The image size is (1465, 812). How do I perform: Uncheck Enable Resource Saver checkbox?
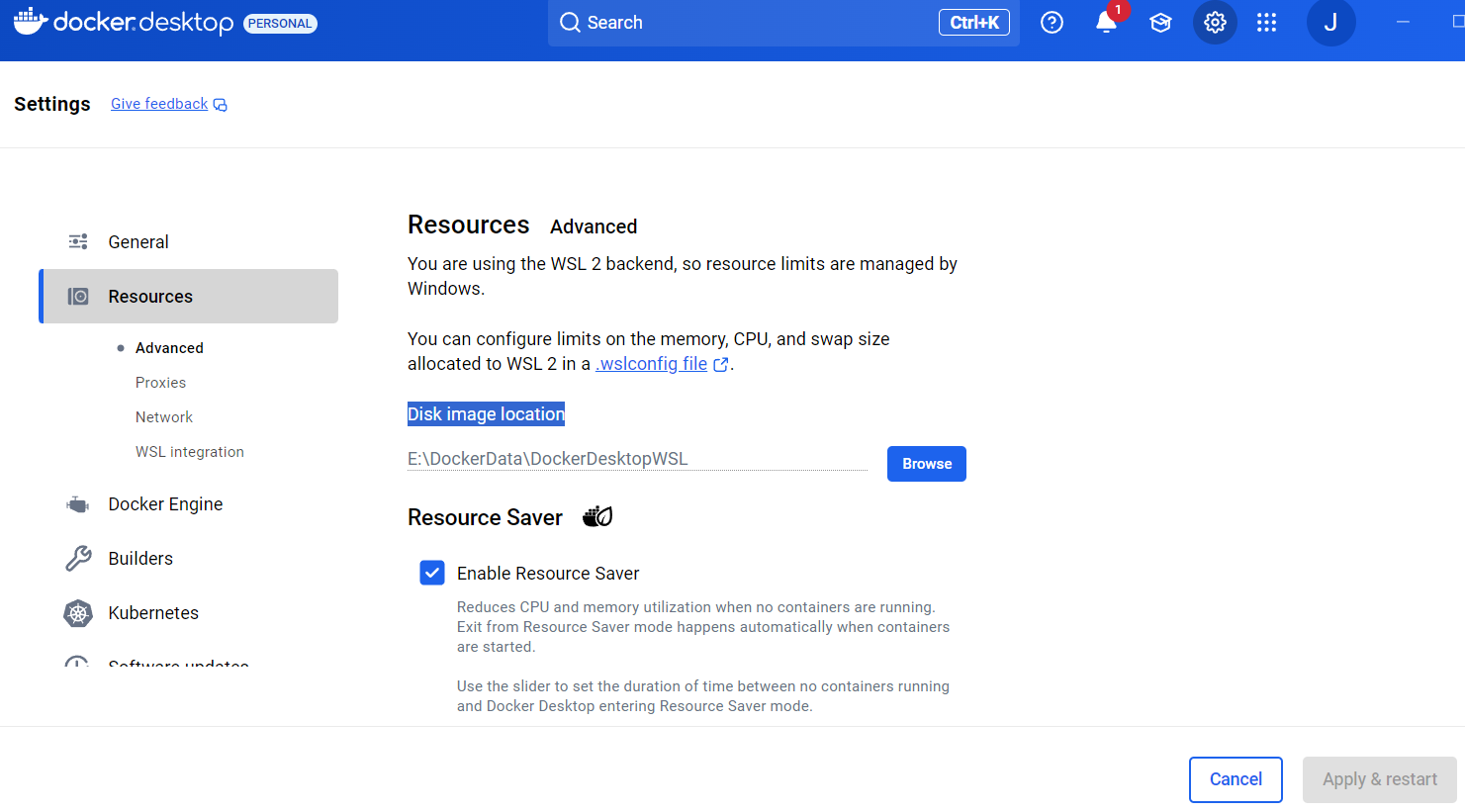[432, 573]
